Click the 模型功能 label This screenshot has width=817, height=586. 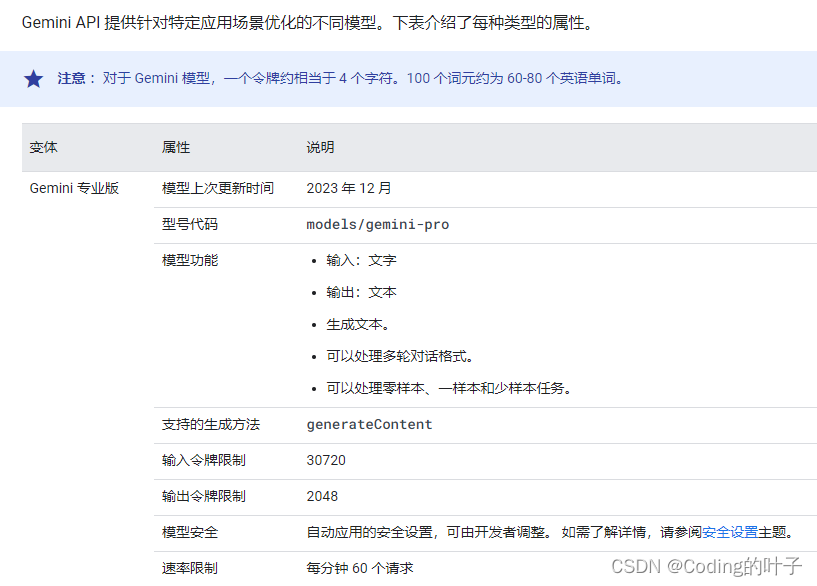pyautogui.click(x=190, y=260)
